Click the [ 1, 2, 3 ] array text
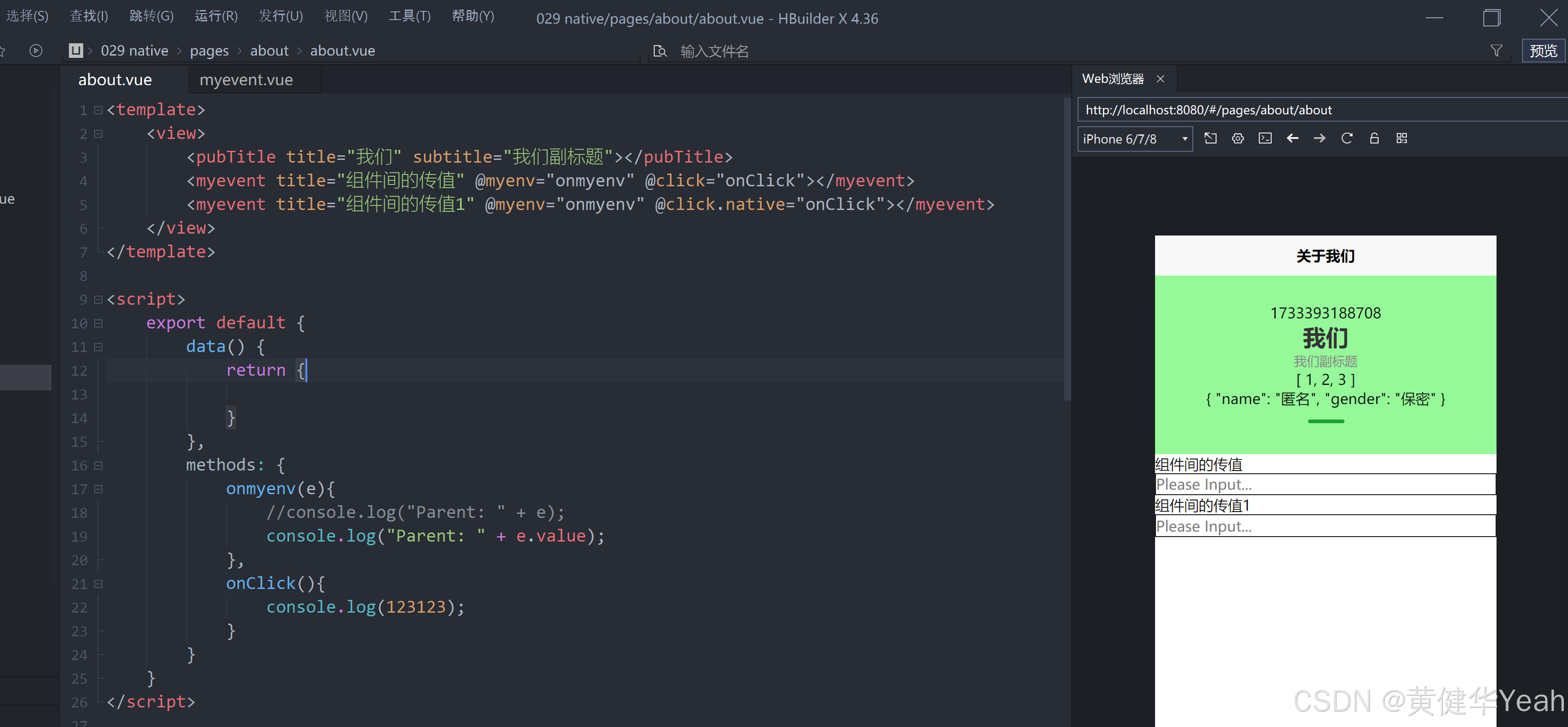 pyautogui.click(x=1325, y=380)
